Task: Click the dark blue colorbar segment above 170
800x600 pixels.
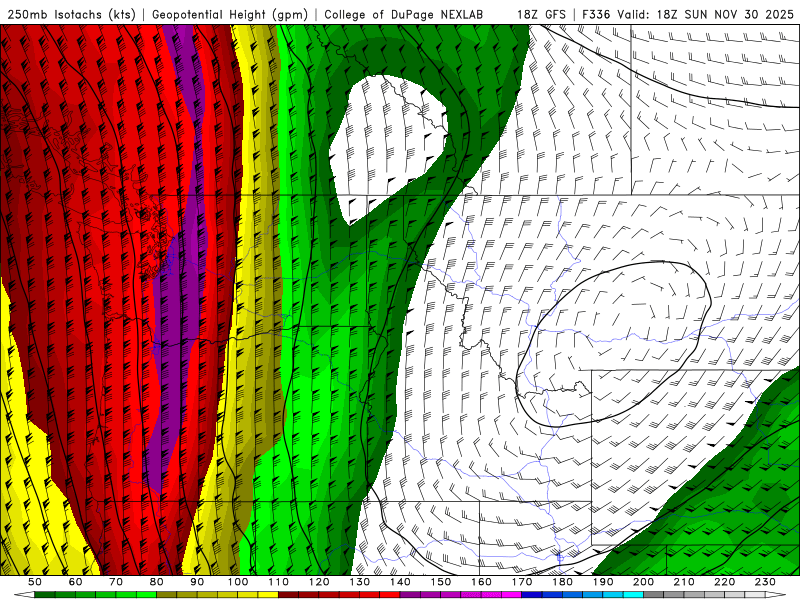Action: (x=532, y=595)
